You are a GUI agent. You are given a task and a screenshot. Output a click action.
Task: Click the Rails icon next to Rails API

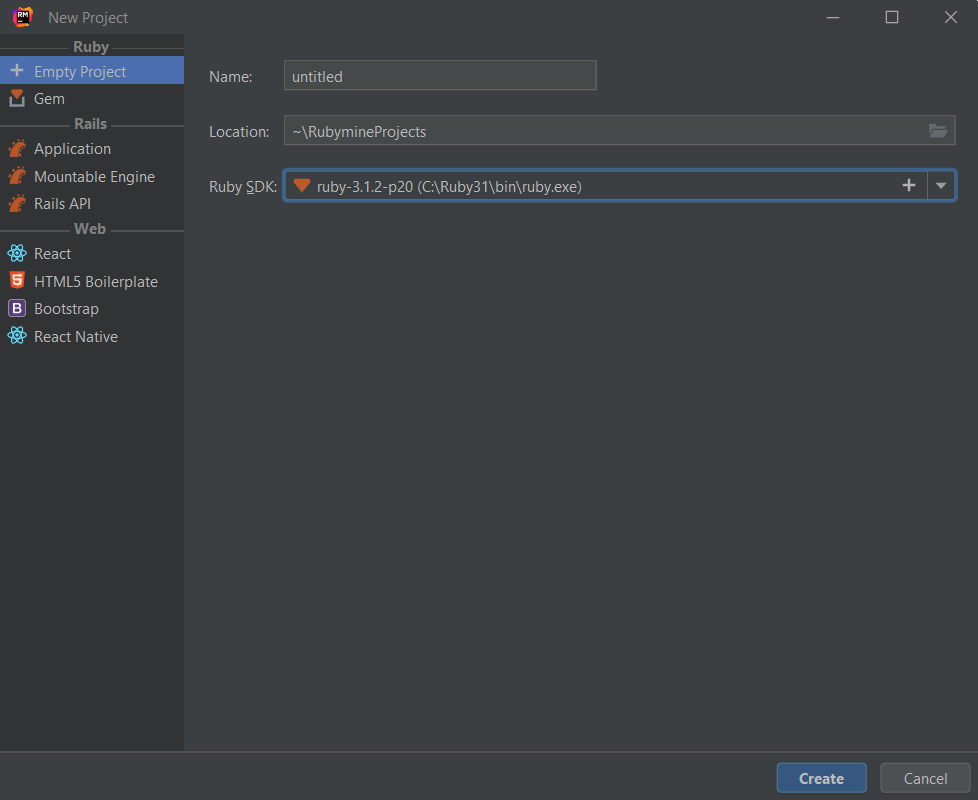pos(17,203)
